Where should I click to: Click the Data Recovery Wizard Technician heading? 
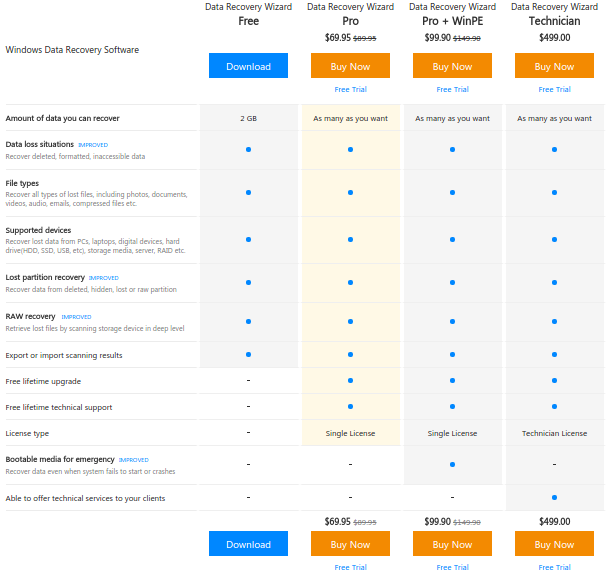coord(554,14)
